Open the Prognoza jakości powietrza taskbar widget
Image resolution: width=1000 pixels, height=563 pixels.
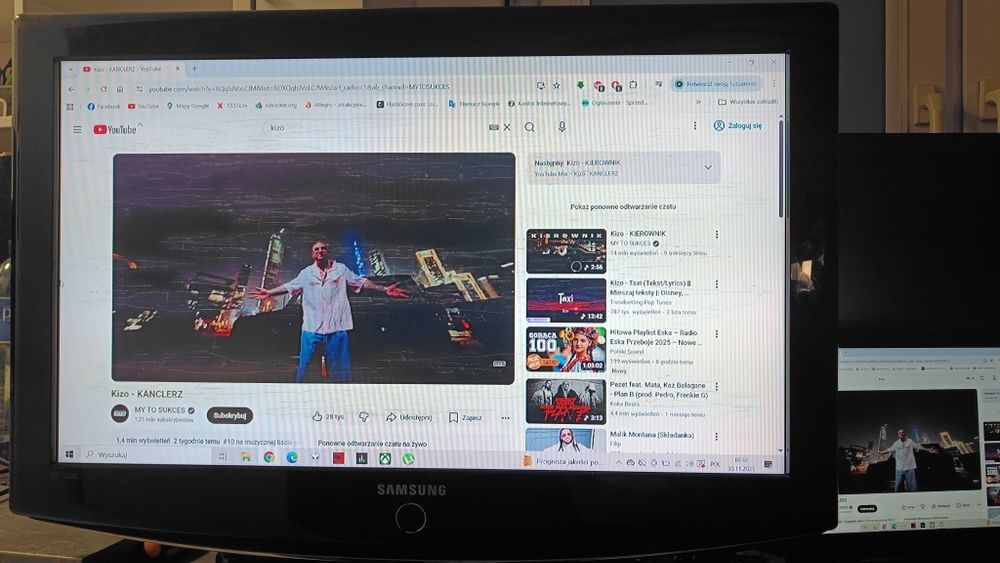click(x=563, y=461)
